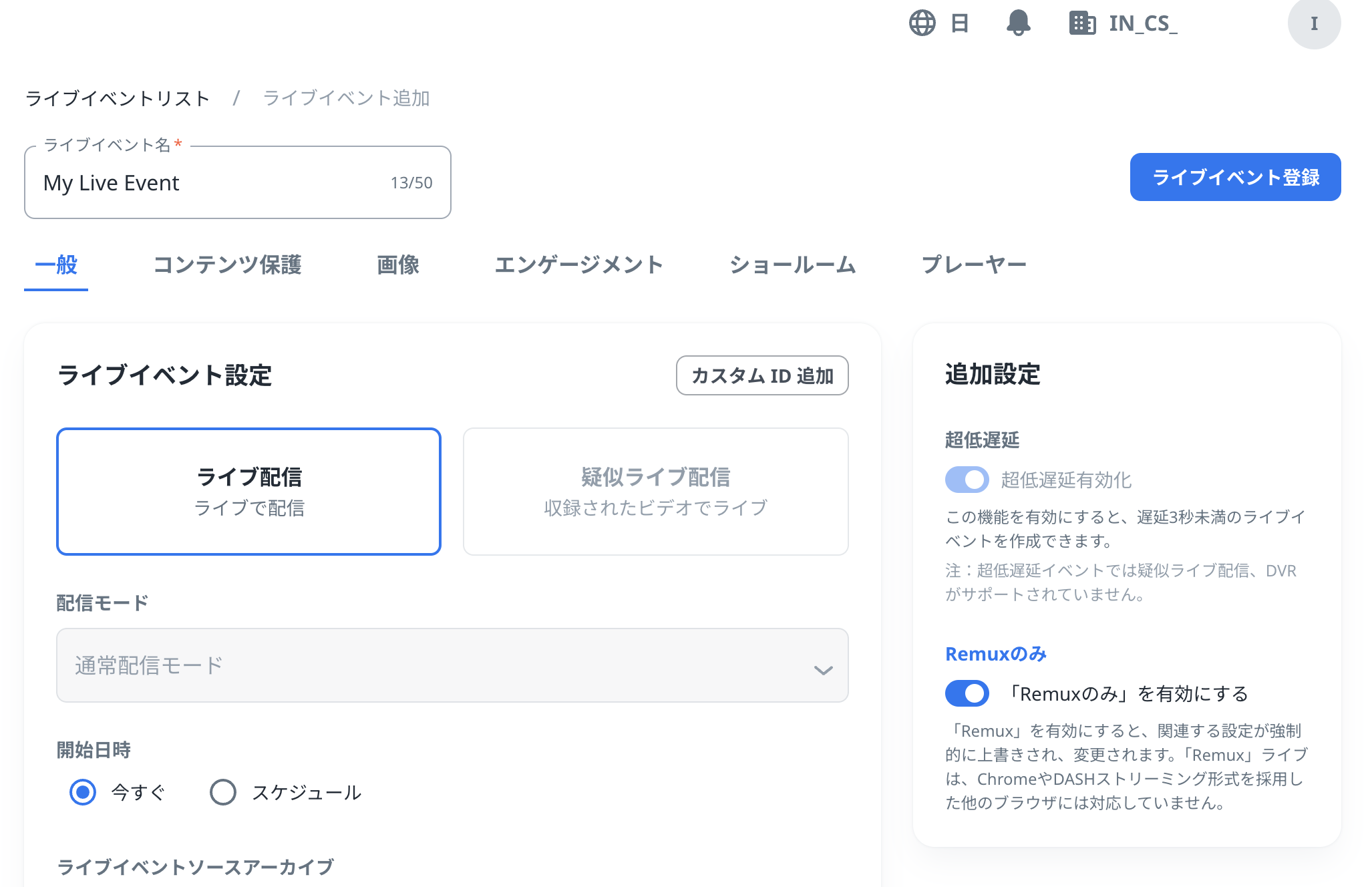
Task: Open 配信モード dropdown
Action: pos(452,665)
